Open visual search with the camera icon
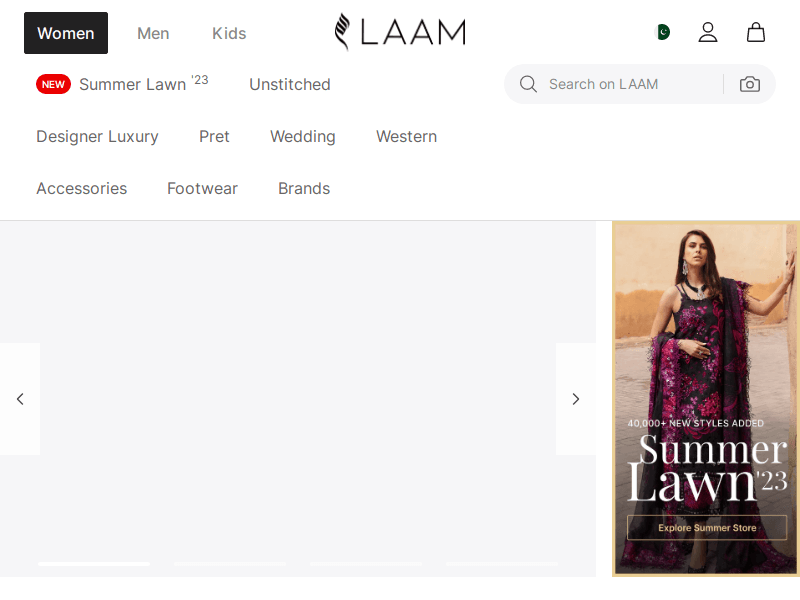Image resolution: width=800 pixels, height=600 pixels. click(750, 84)
